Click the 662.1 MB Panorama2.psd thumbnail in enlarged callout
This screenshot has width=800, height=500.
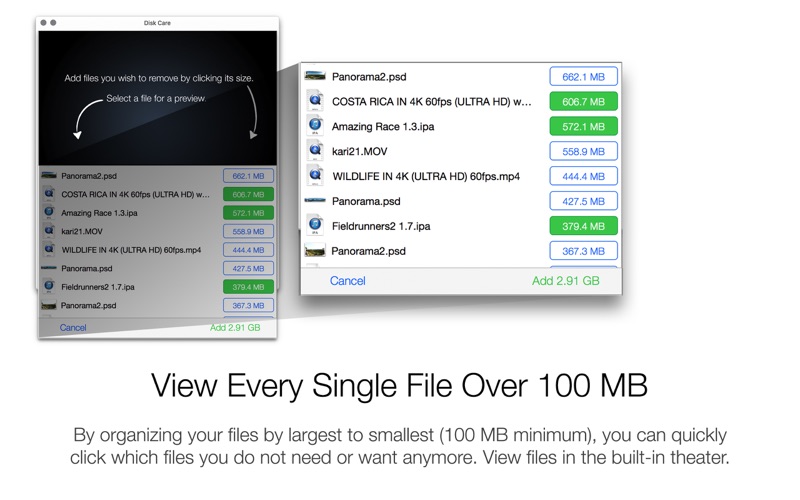[x=315, y=76]
